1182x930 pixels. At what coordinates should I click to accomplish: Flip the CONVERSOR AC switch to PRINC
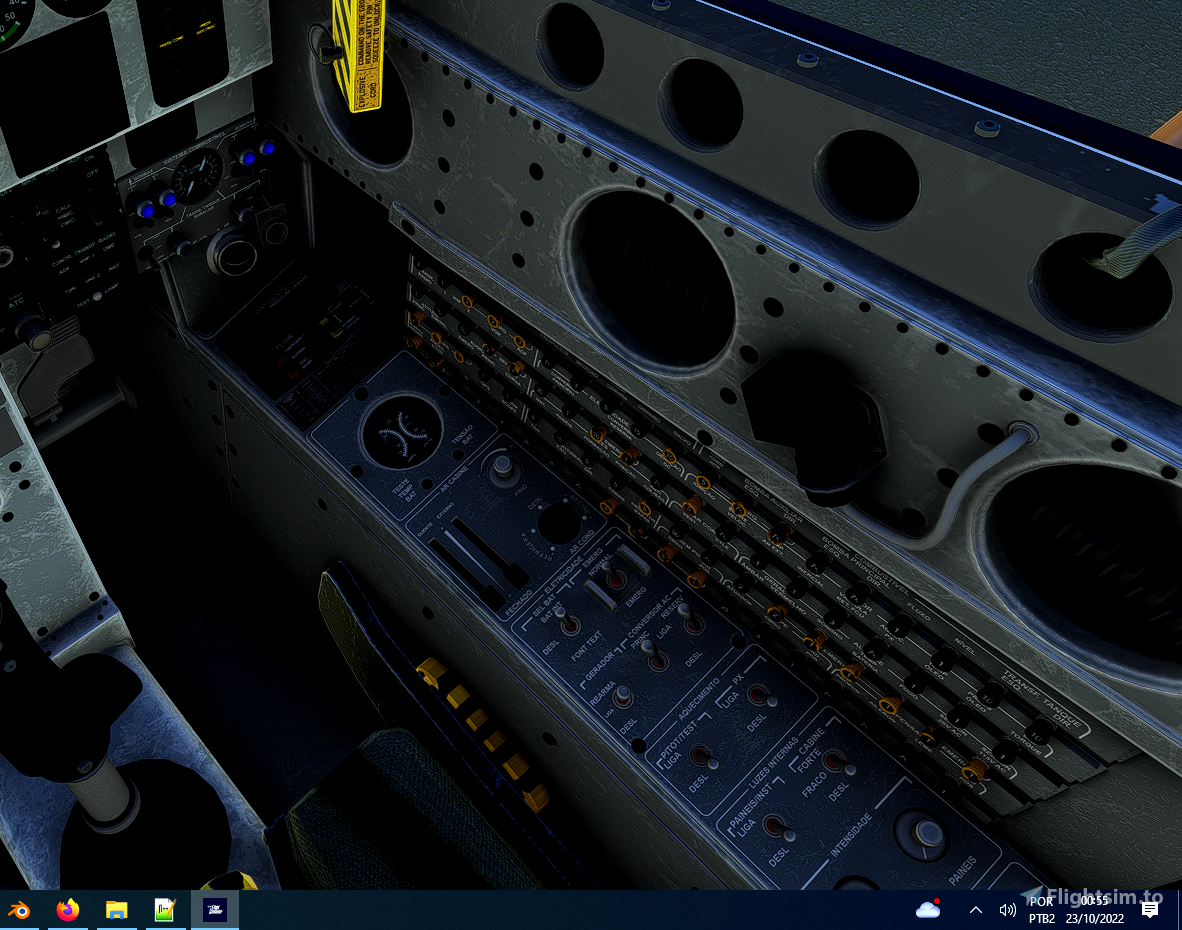click(x=654, y=656)
